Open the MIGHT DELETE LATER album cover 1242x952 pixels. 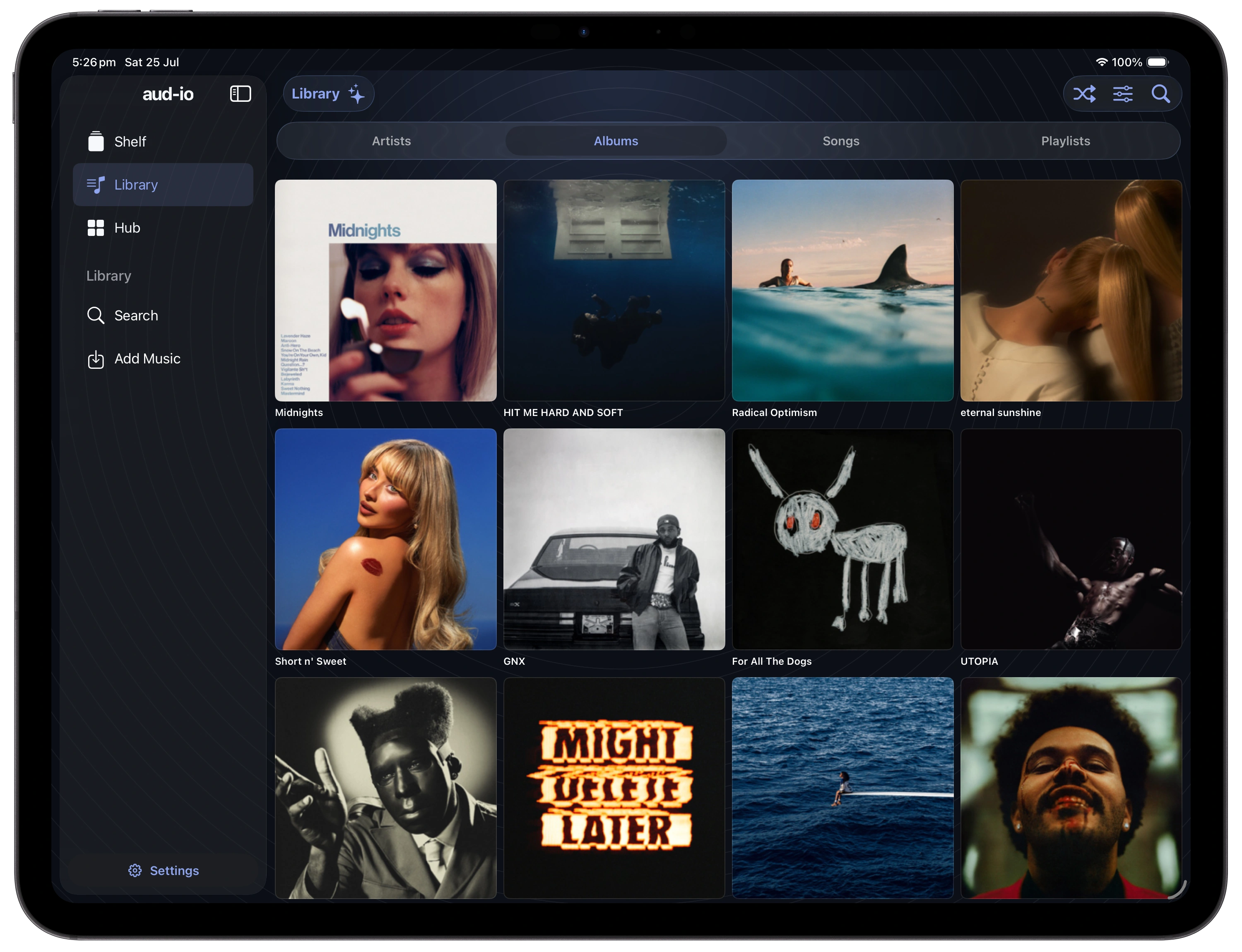(x=614, y=788)
